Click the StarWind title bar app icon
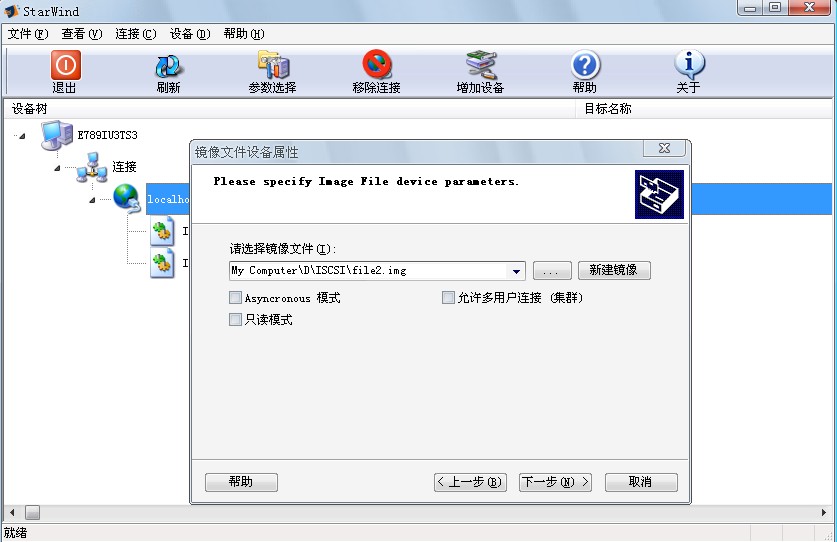The width and height of the screenshot is (837, 542). click(11, 11)
